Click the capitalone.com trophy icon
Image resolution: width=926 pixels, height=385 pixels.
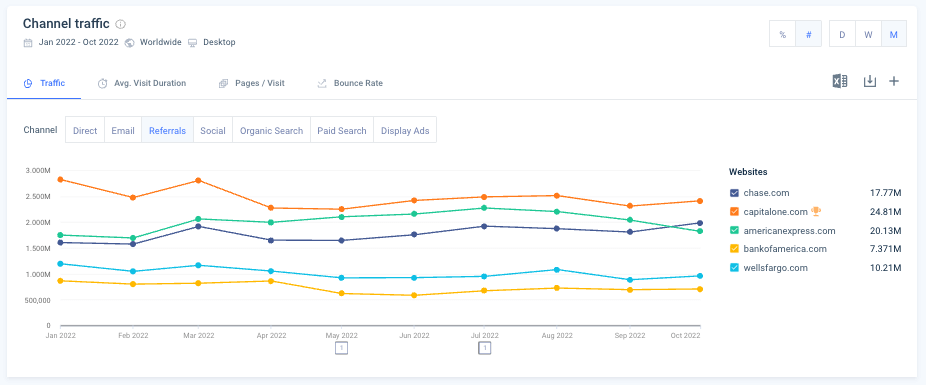(816, 211)
